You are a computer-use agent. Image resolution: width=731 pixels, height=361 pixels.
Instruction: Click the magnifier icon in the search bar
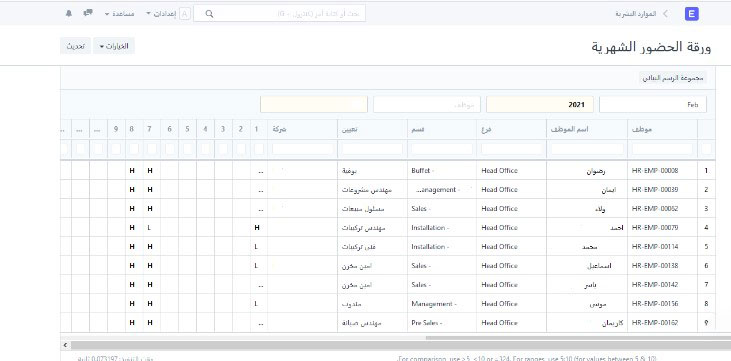pyautogui.click(x=209, y=14)
